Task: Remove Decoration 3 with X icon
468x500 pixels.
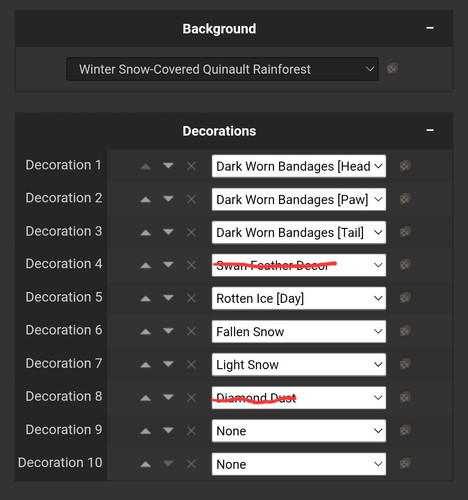Action: tap(191, 232)
